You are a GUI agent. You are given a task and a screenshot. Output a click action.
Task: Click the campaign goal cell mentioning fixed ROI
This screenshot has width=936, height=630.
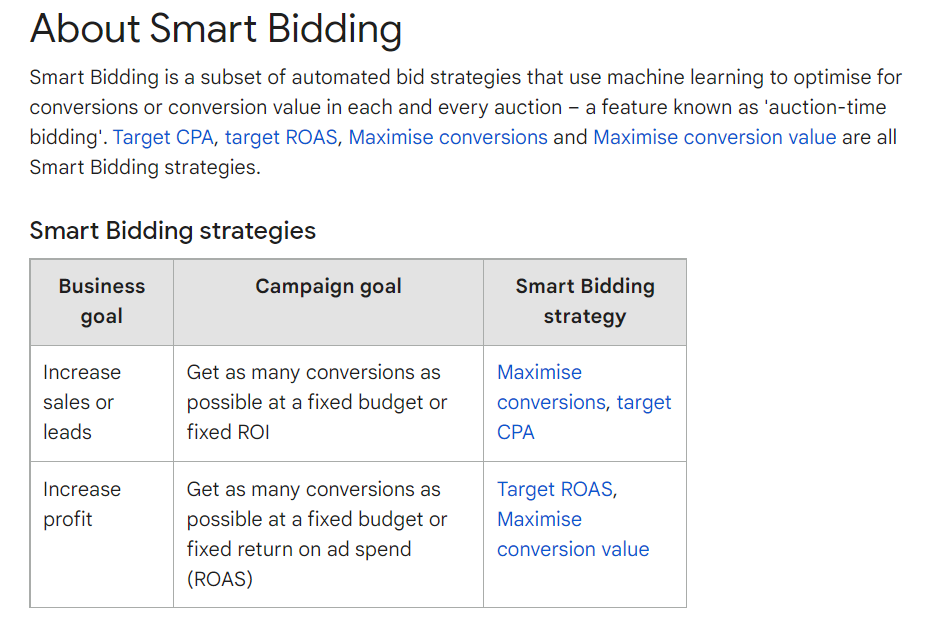(328, 403)
